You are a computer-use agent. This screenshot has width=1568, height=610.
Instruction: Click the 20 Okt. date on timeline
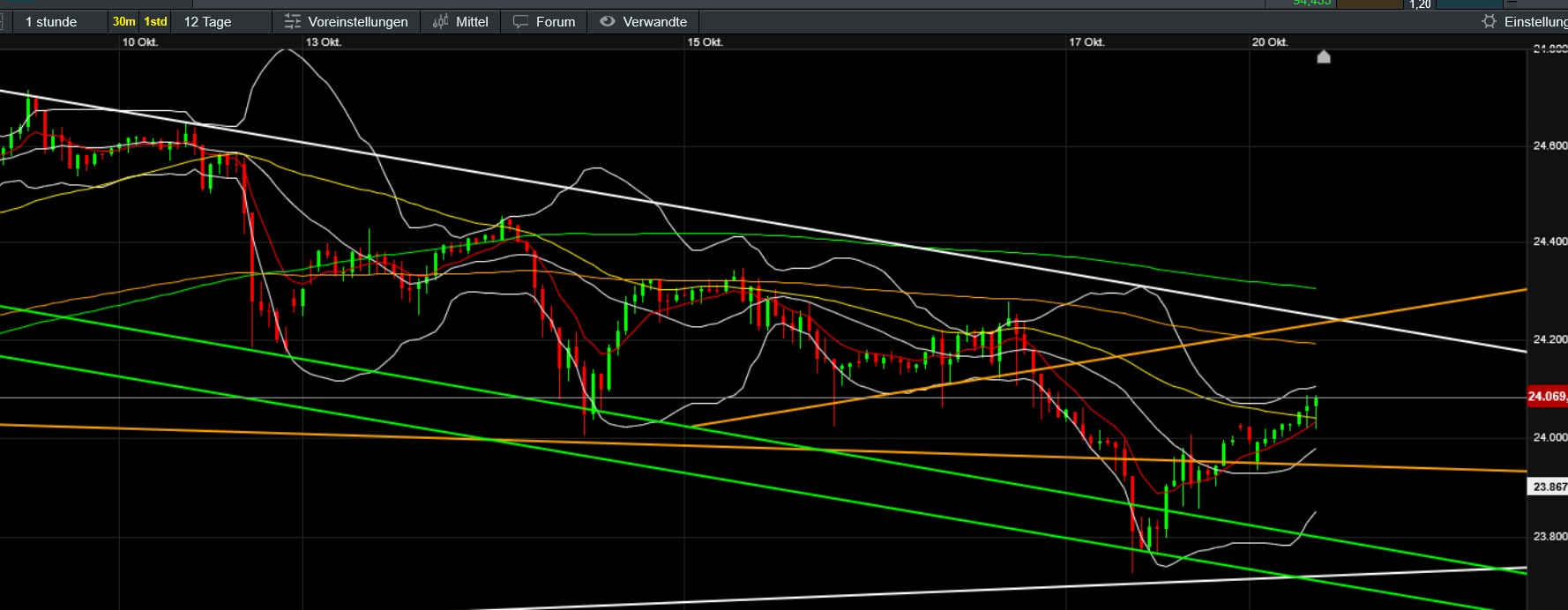point(1269,42)
